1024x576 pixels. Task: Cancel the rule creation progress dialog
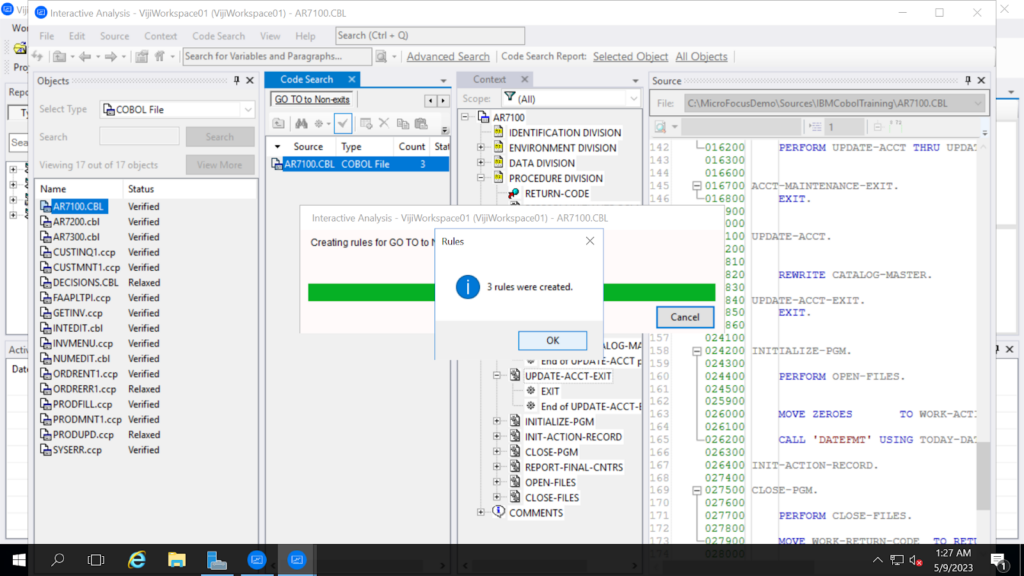(x=684, y=317)
